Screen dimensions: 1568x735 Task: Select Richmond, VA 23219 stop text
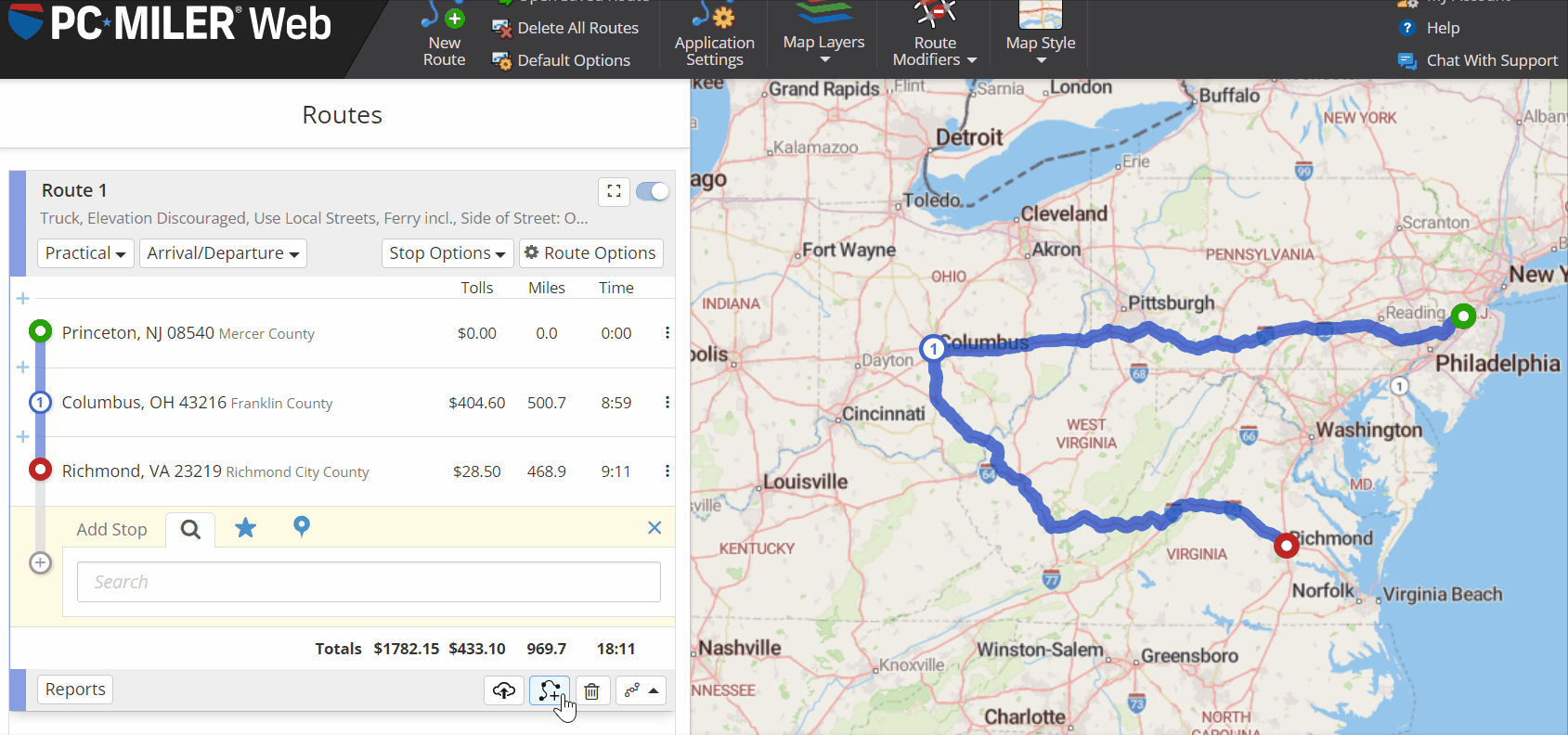tap(142, 471)
